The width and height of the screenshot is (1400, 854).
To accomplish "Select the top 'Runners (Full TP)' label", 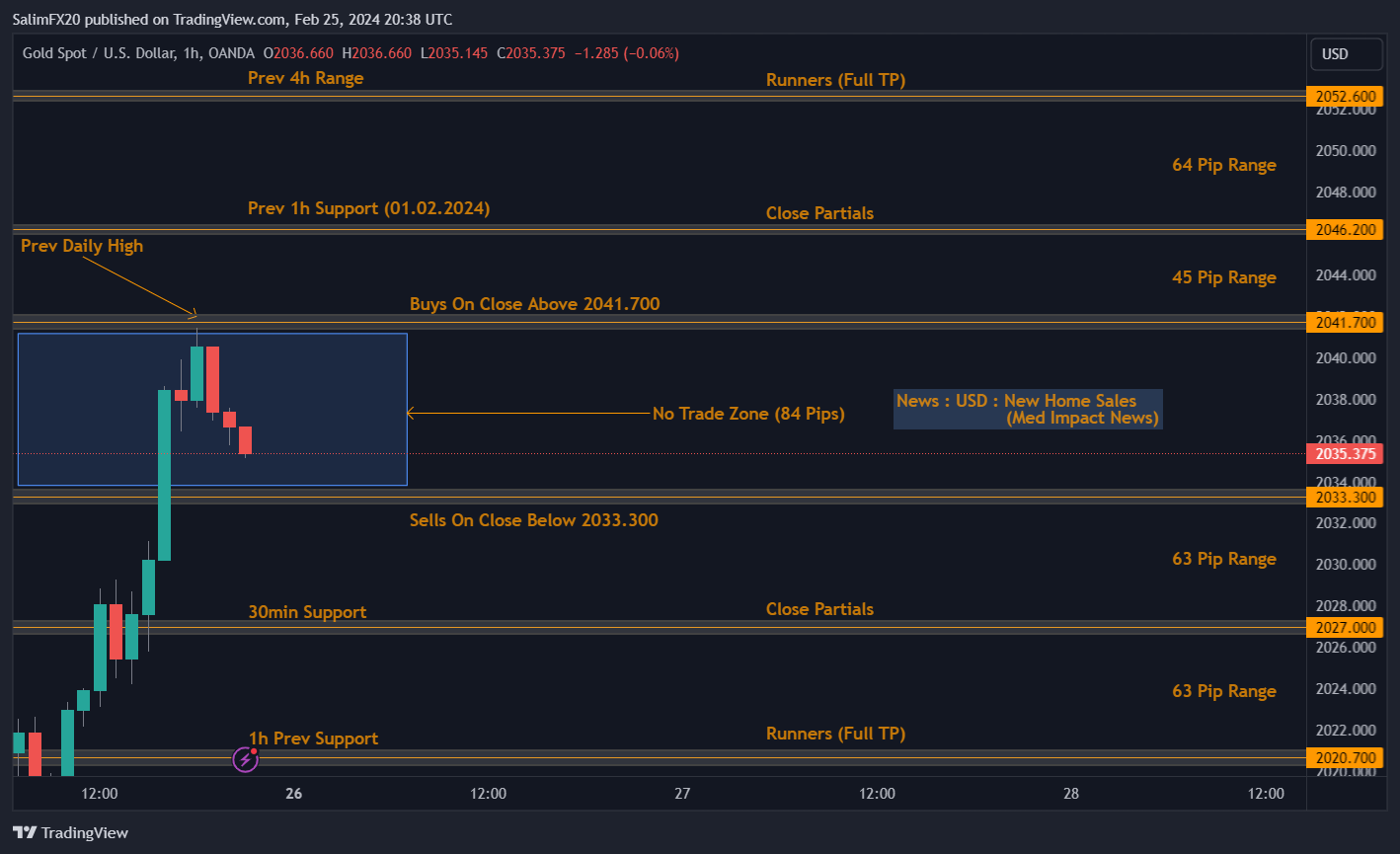I will pos(835,80).
